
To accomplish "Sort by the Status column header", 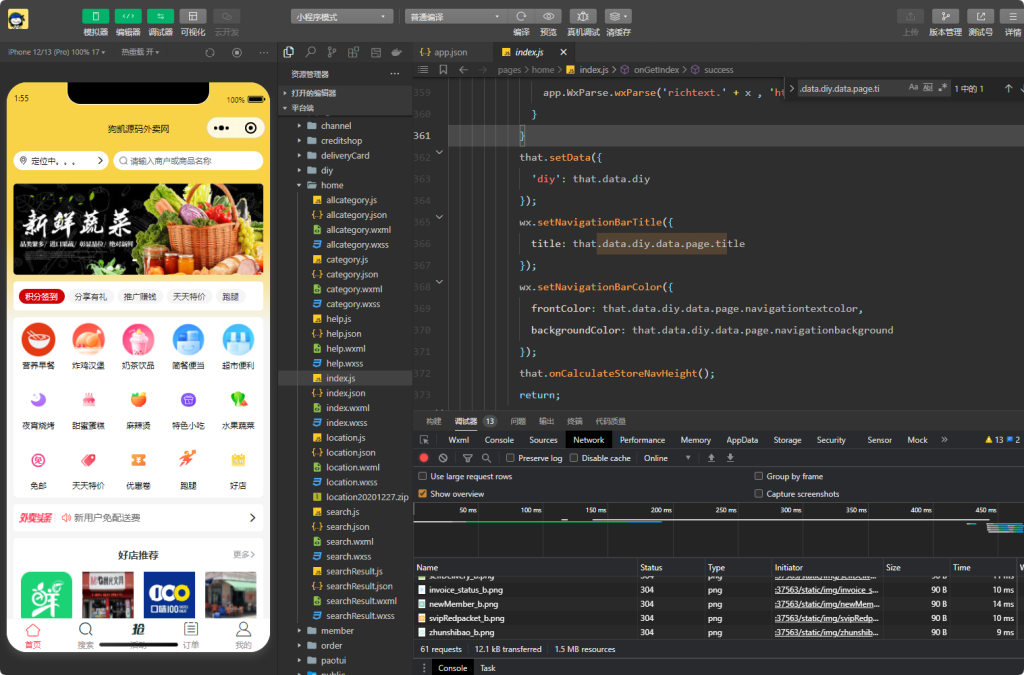I will (671, 567).
